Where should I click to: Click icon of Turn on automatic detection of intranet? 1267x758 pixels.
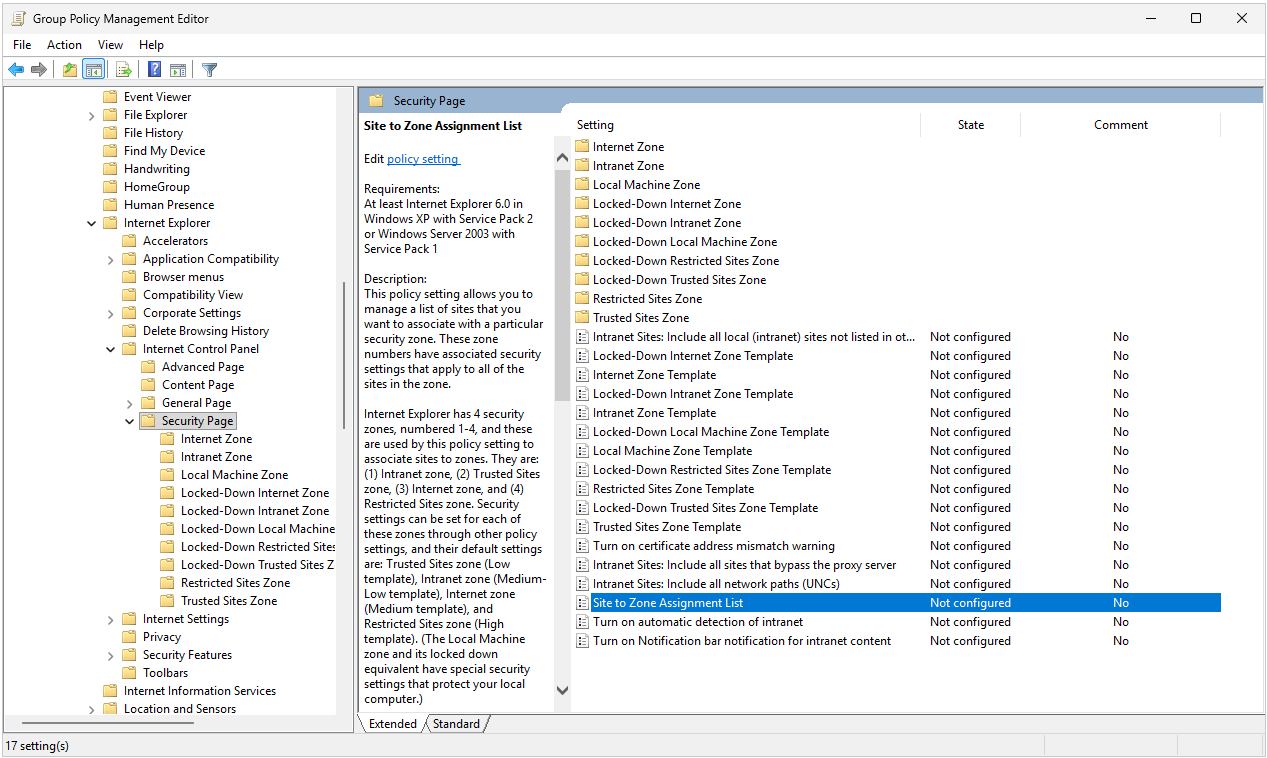583,622
